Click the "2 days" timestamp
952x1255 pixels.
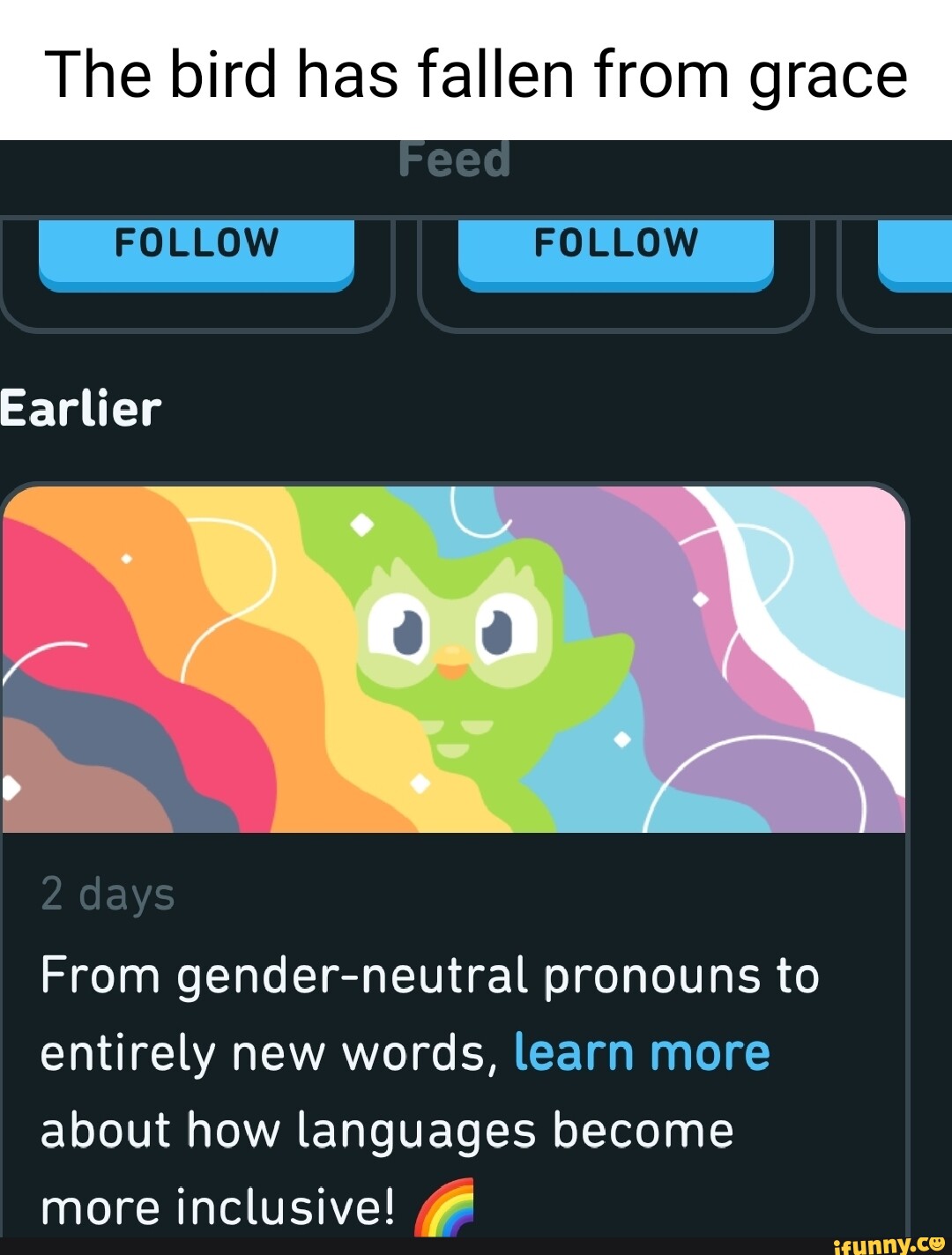point(108,894)
